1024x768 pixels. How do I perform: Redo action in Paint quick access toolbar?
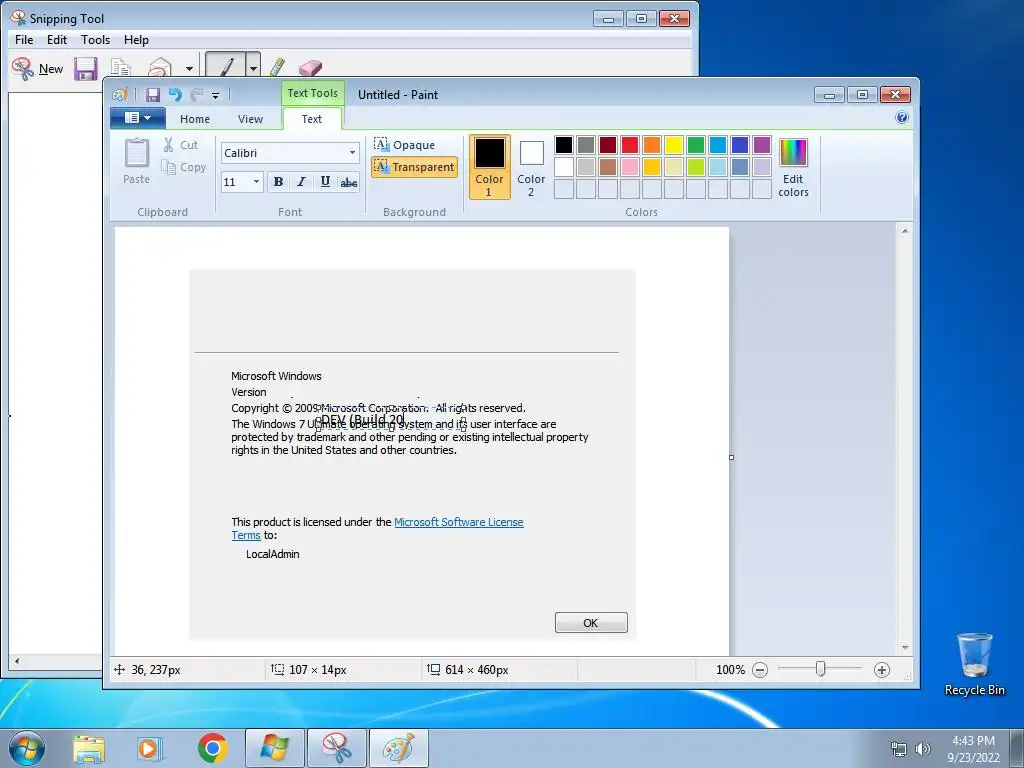[x=197, y=95]
